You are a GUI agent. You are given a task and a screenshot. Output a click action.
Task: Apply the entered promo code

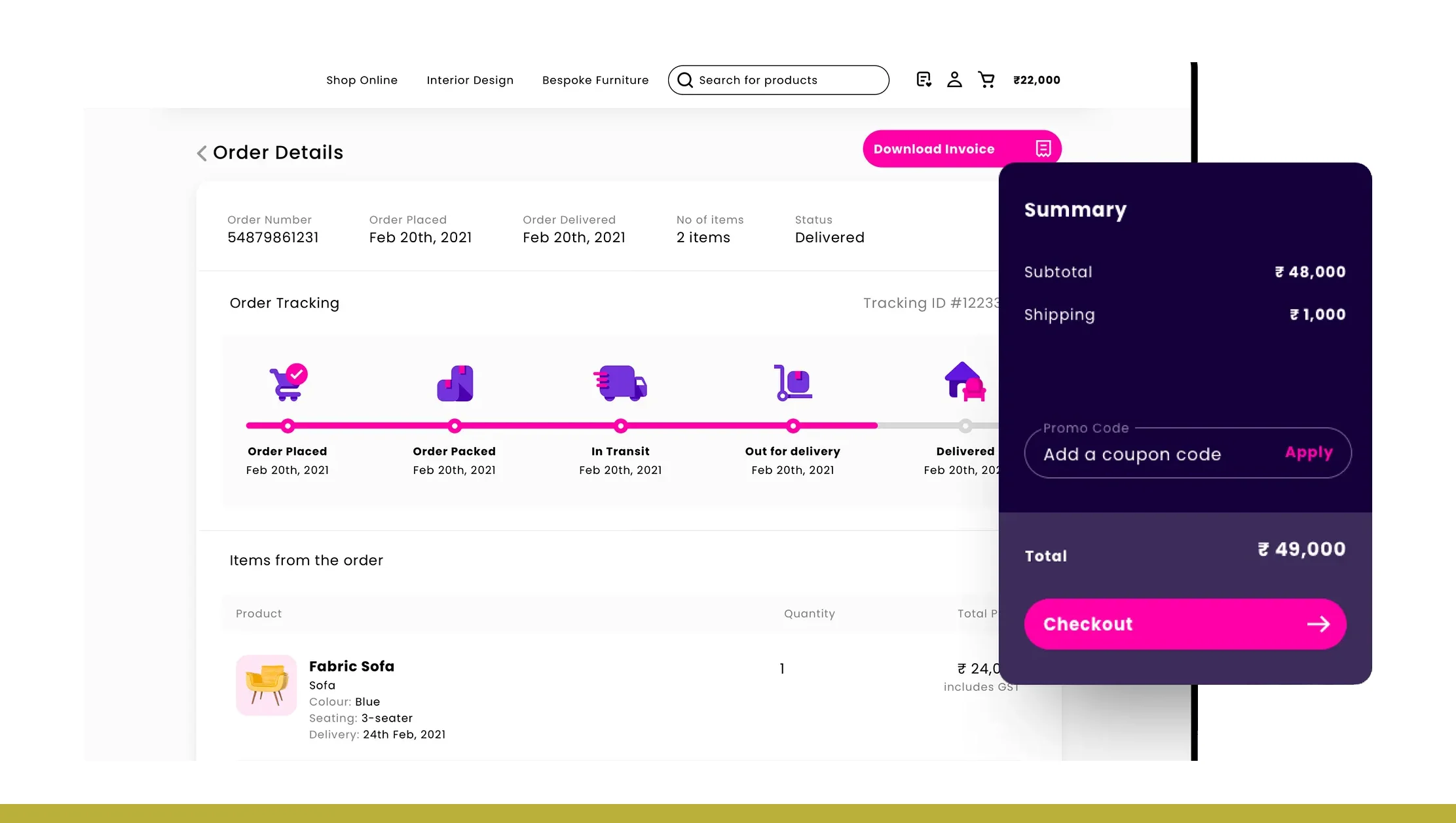tap(1308, 452)
